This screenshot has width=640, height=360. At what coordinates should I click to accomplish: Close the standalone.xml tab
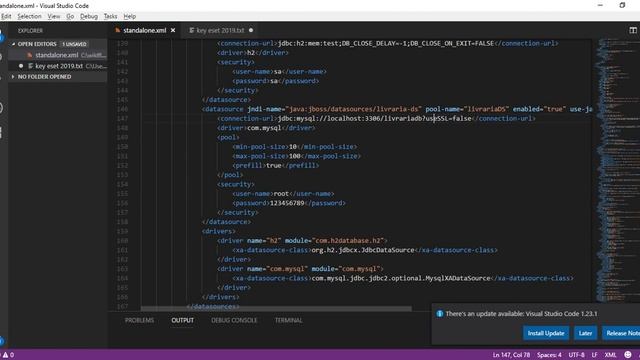point(173,30)
